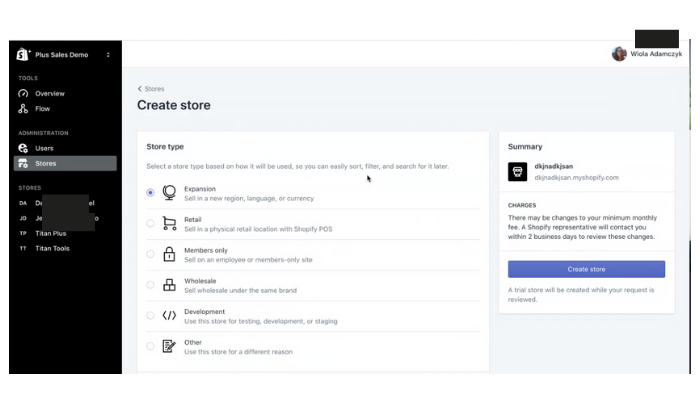Select the Retail radio button
This screenshot has width=700, height=420.
coord(150,223)
